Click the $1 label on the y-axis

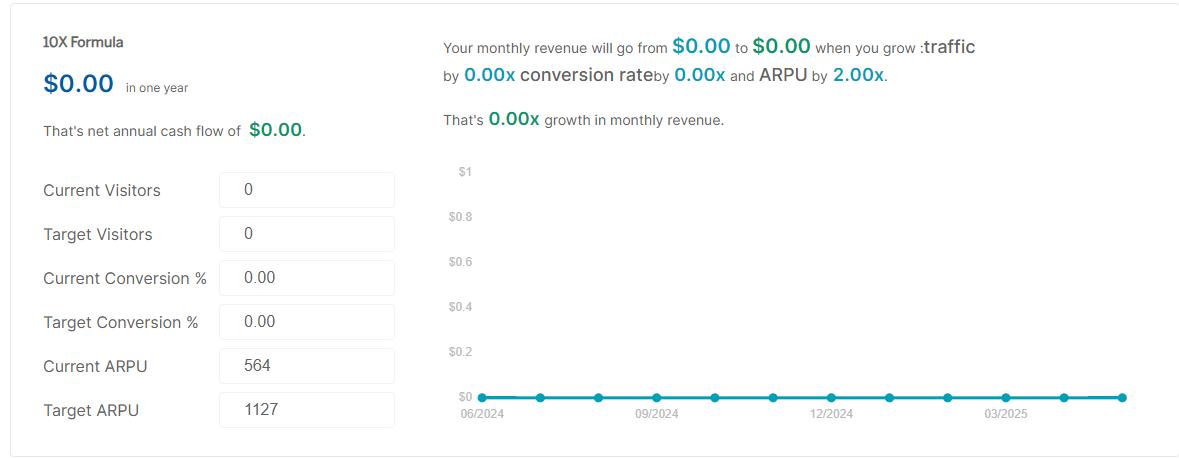point(465,172)
